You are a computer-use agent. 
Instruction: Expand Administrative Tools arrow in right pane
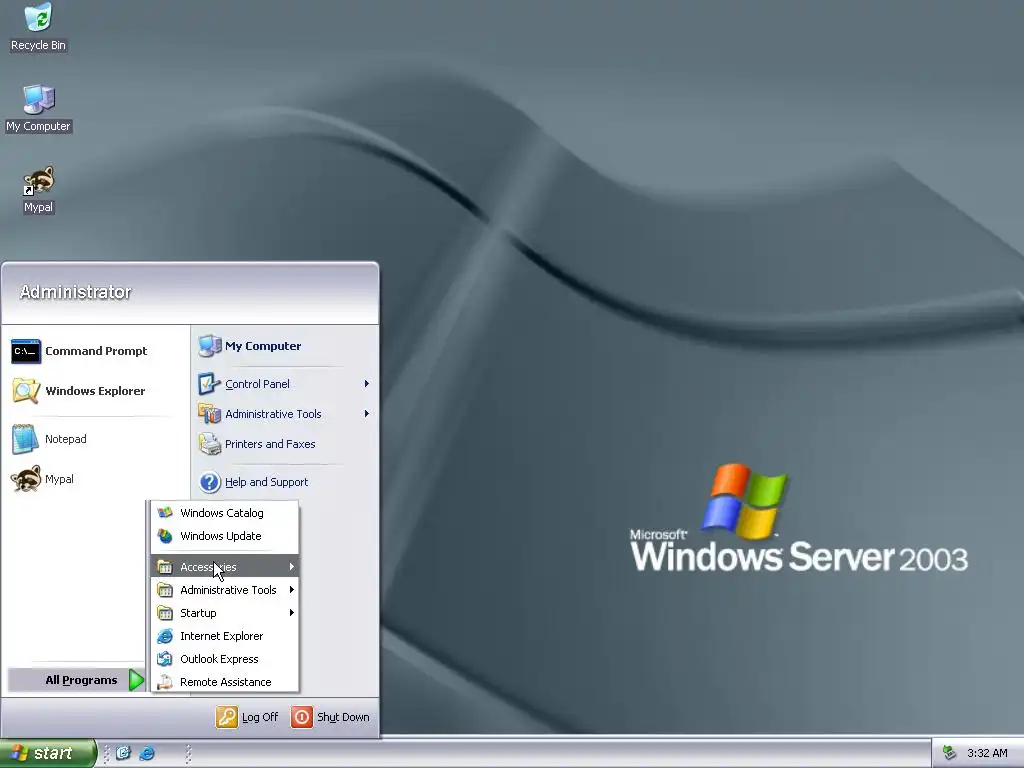point(366,414)
